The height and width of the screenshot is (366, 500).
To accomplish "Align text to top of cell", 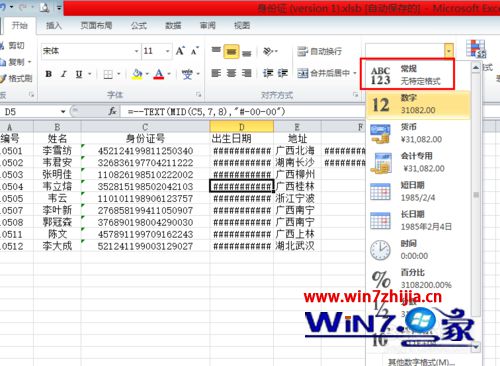I will 216,51.
